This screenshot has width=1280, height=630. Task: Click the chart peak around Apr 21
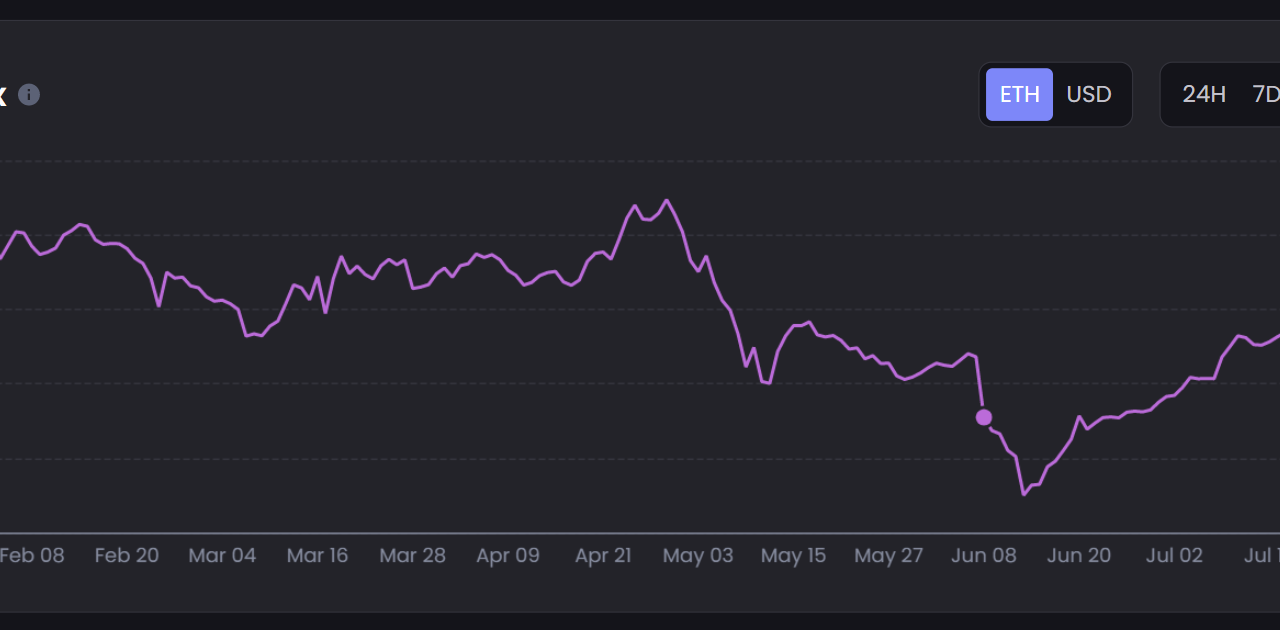tap(664, 200)
